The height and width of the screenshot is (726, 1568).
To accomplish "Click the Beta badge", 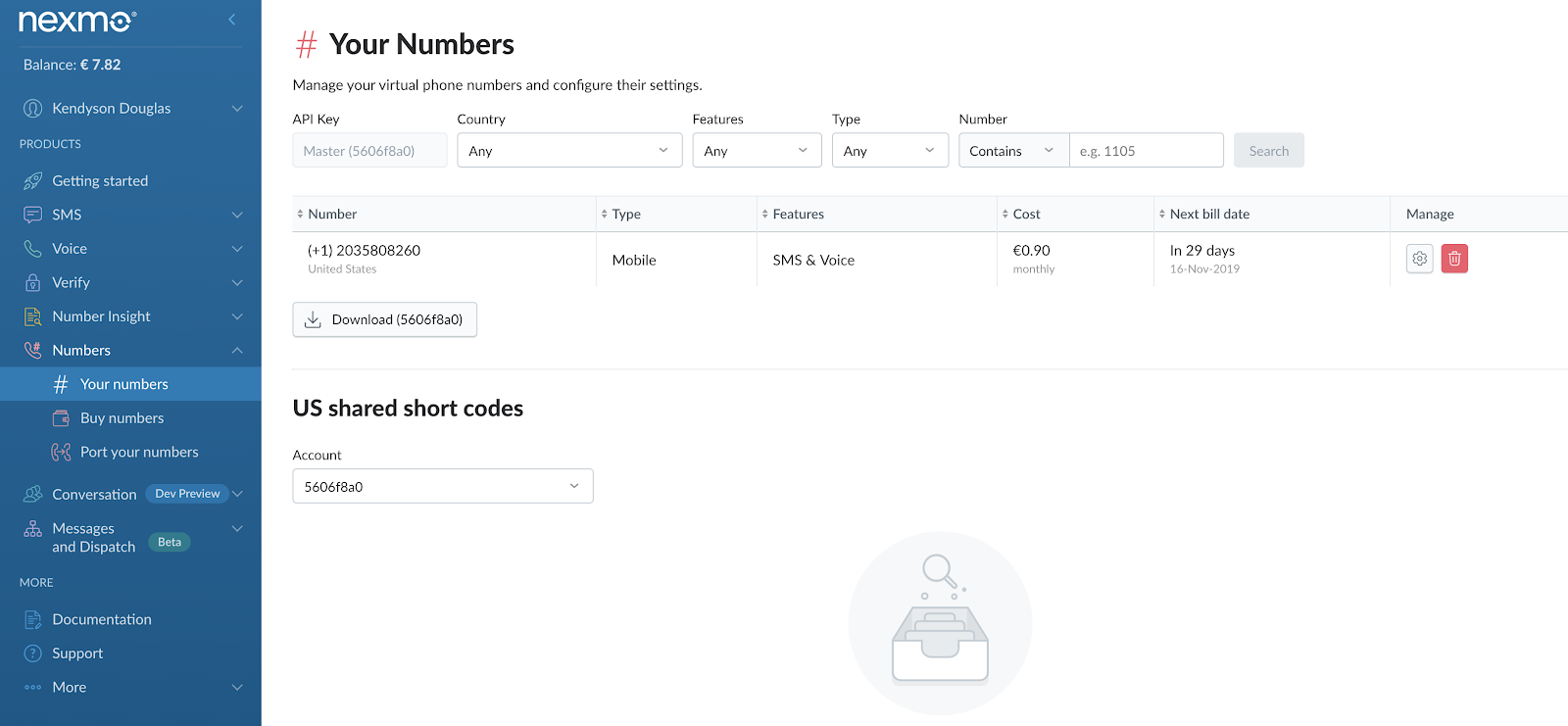I will 170,542.
